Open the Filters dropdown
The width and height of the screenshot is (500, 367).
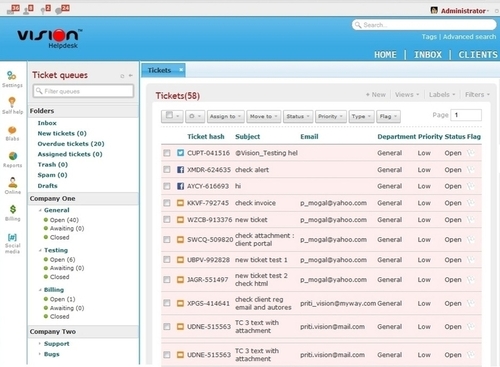coord(477,95)
